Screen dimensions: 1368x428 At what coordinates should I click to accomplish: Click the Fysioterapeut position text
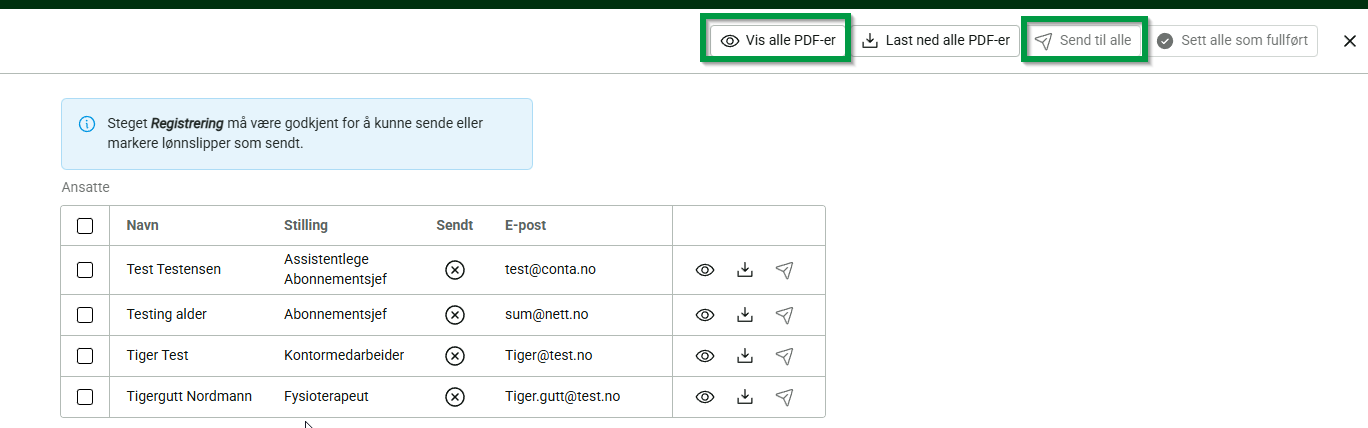point(326,397)
